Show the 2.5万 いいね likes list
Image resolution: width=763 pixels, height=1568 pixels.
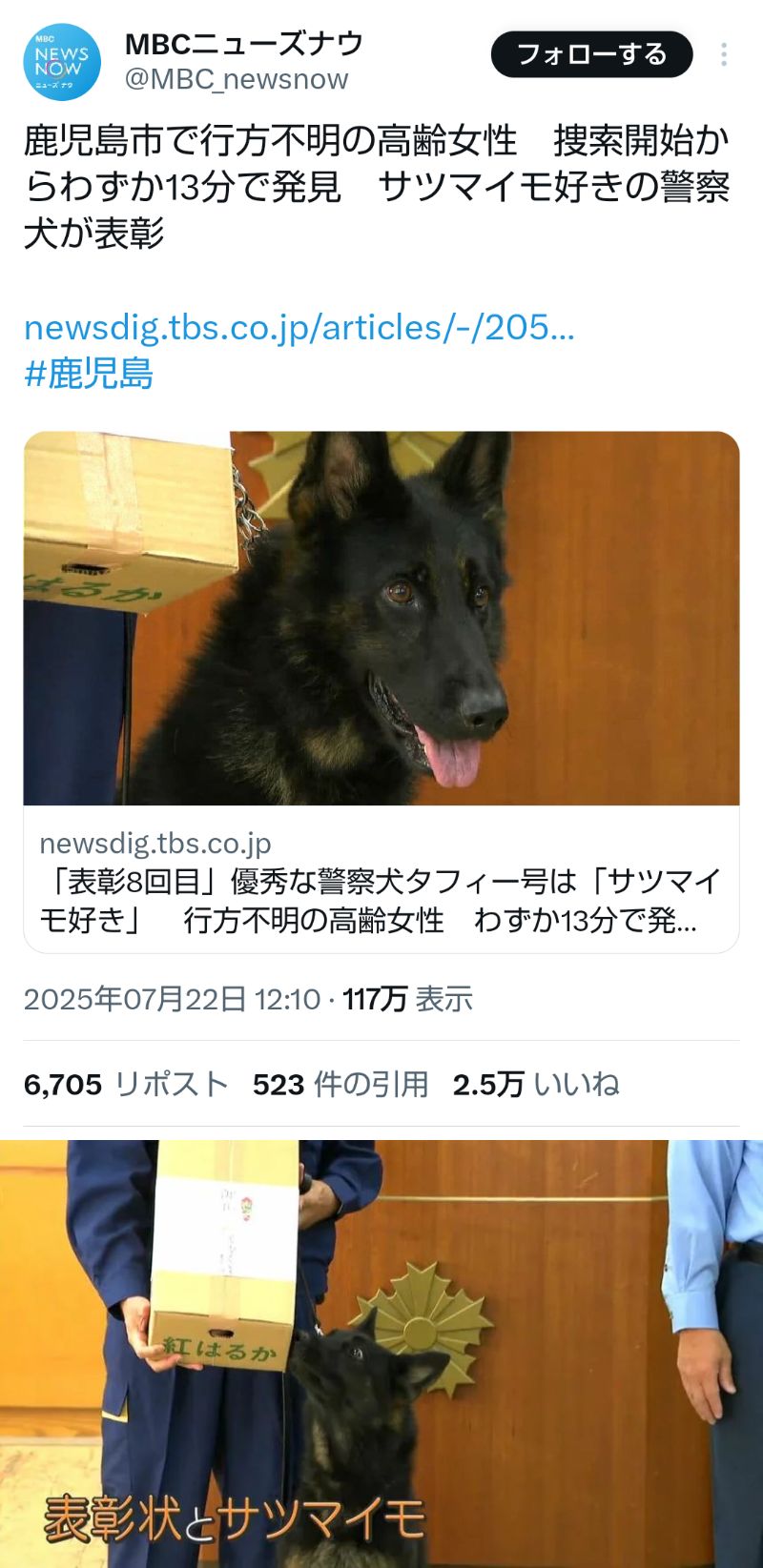536,1084
